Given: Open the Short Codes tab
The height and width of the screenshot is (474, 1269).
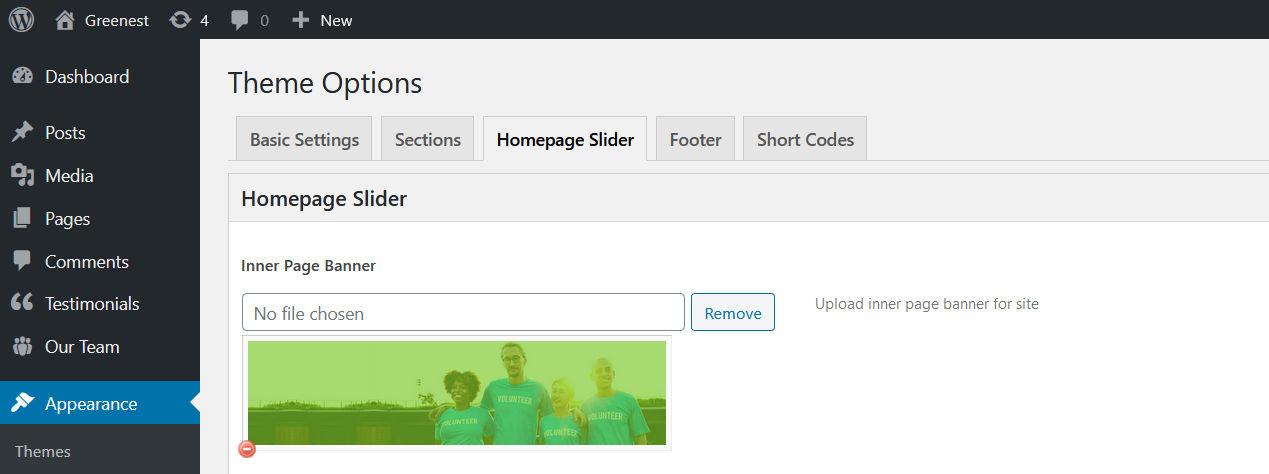Looking at the screenshot, I should tap(805, 139).
